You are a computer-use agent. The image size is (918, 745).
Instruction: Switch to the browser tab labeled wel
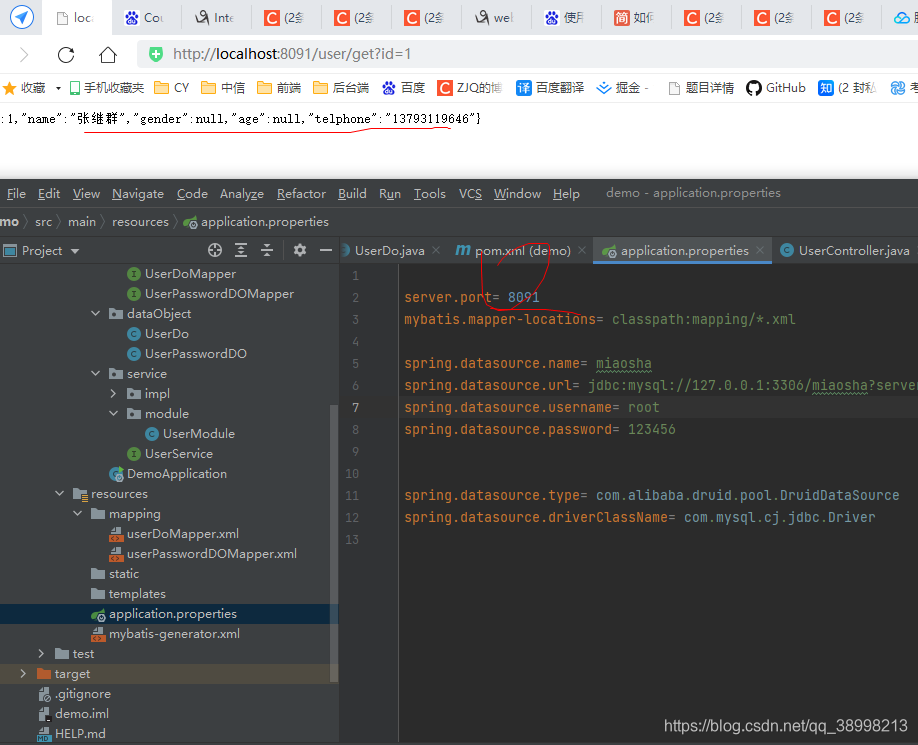pos(495,18)
